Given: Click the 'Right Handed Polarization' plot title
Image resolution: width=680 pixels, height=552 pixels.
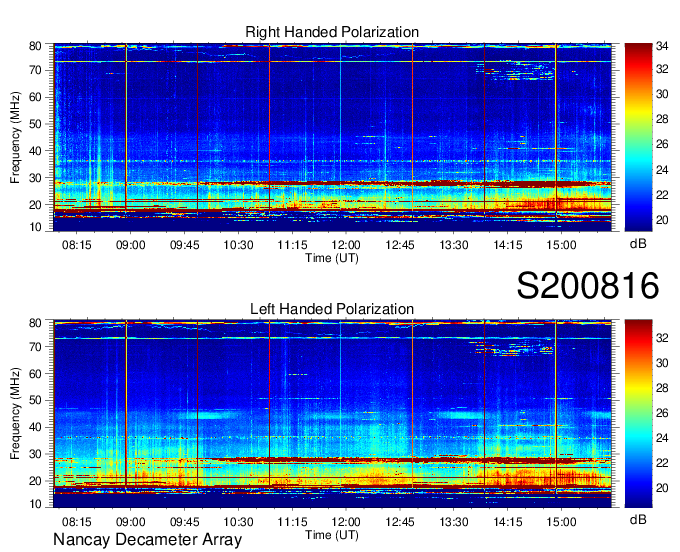Looking at the screenshot, I should pyautogui.click(x=332, y=32).
